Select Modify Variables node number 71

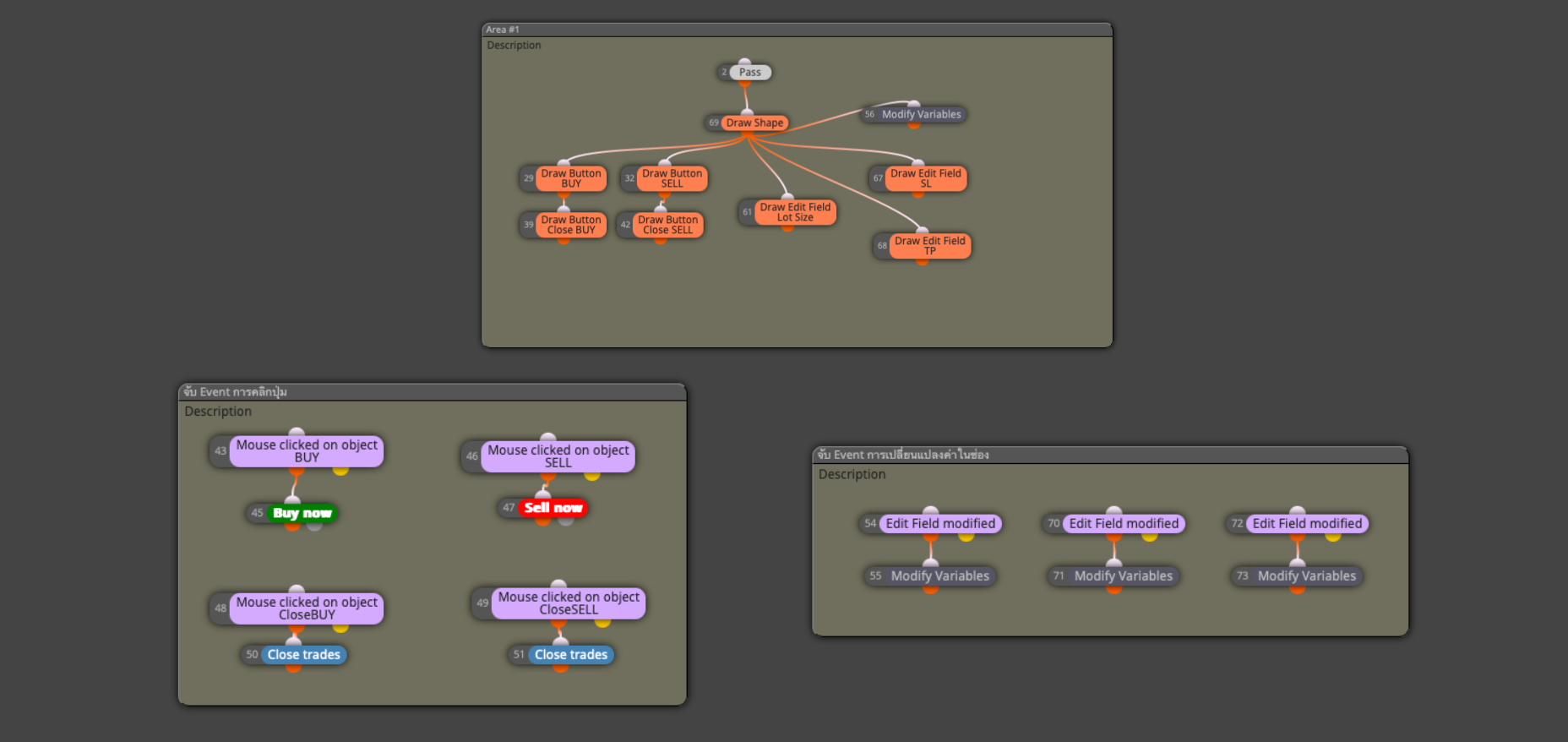[1123, 576]
